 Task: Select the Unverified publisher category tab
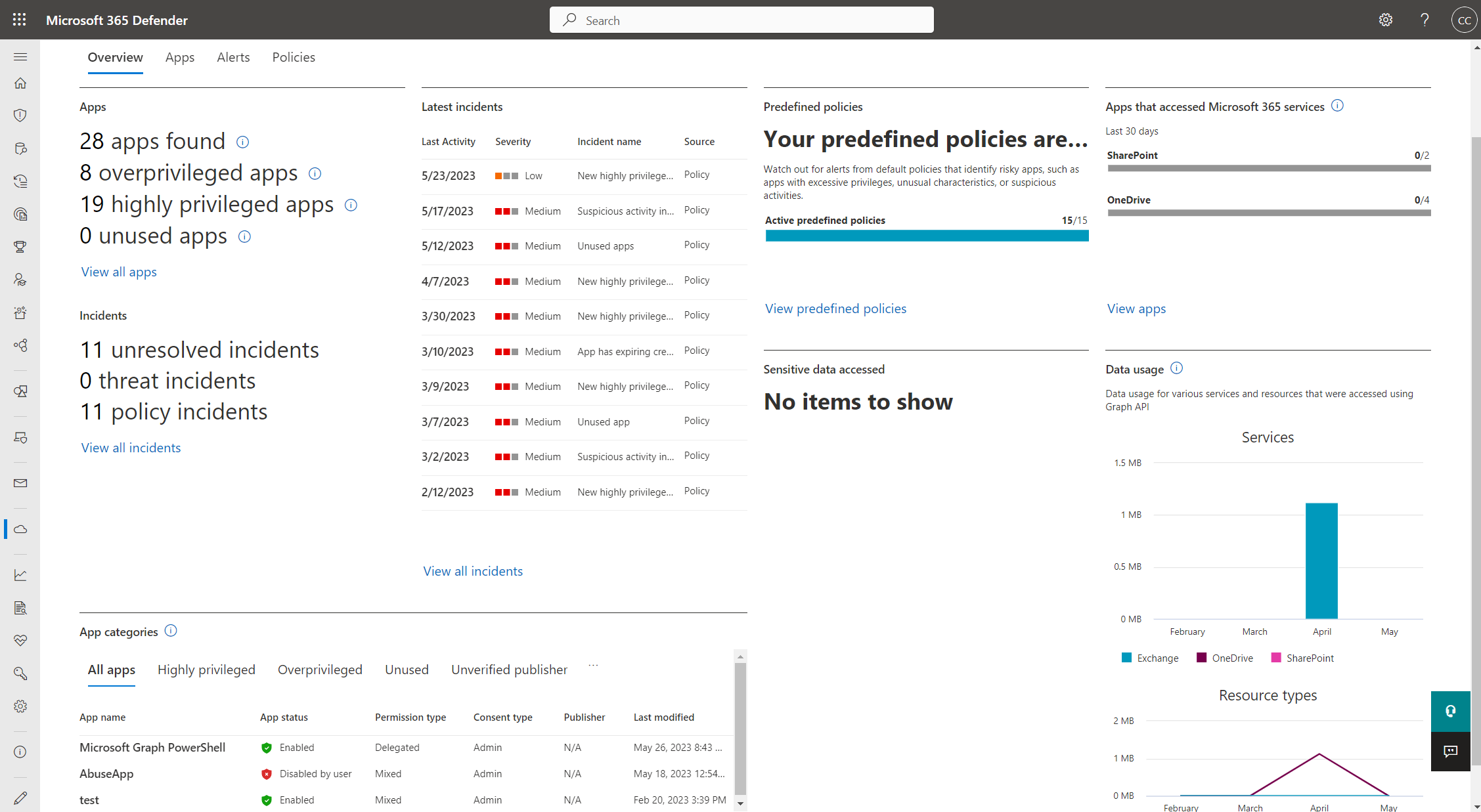pyautogui.click(x=509, y=670)
